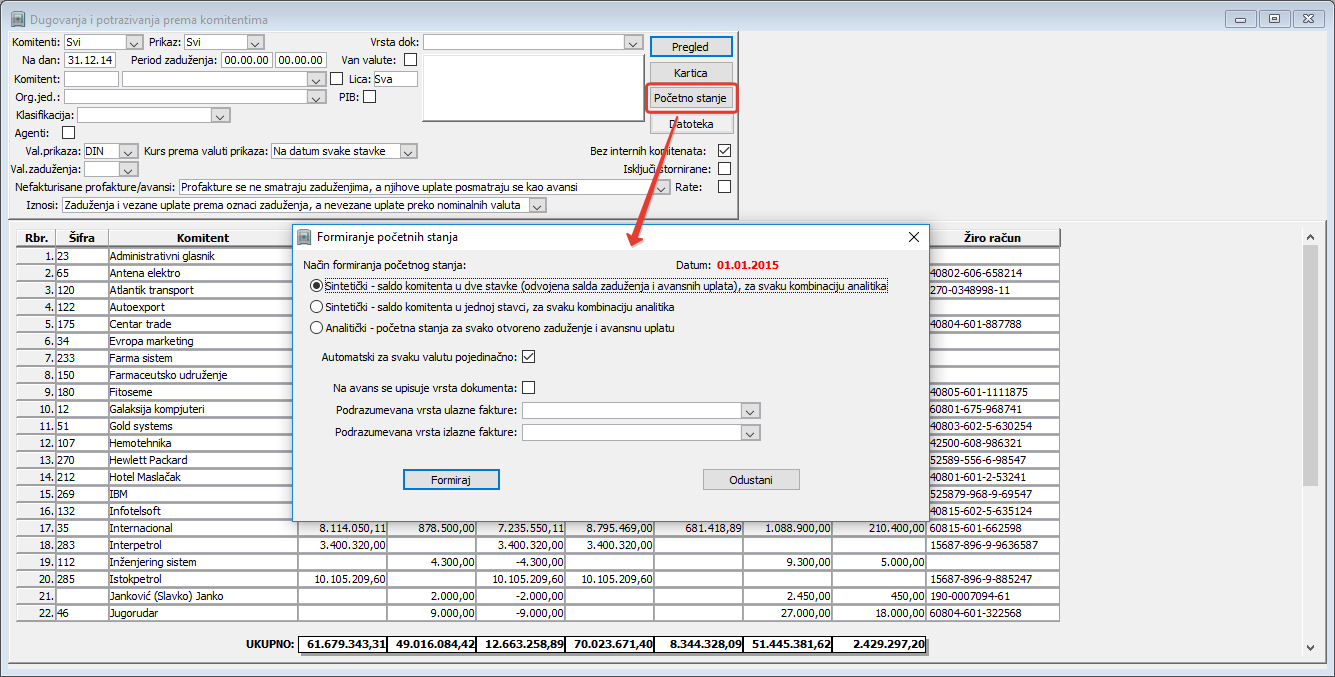Click the Komitent column header
1335x677 pixels.
pos(203,238)
